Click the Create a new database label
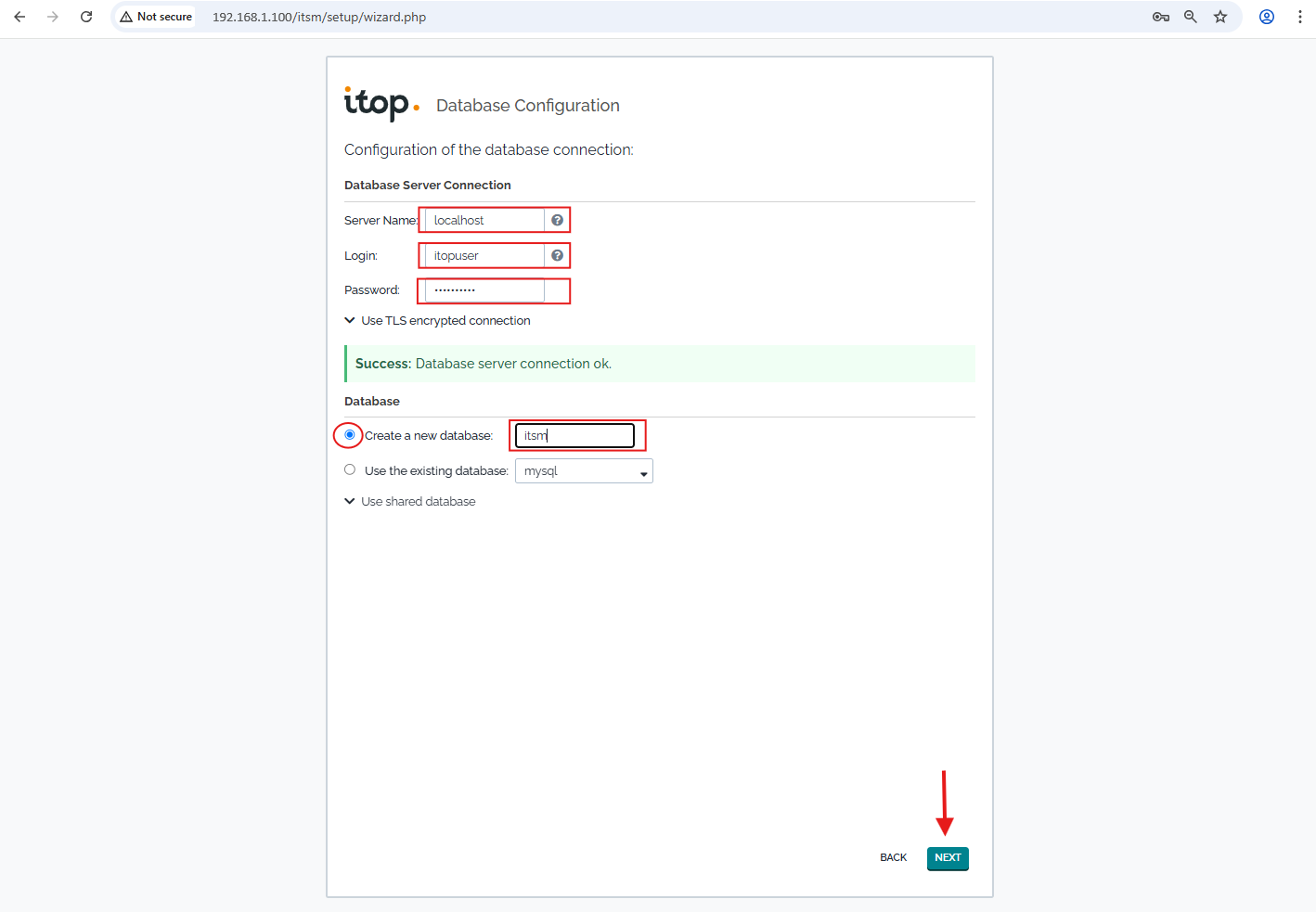The width and height of the screenshot is (1316, 912). pos(429,435)
